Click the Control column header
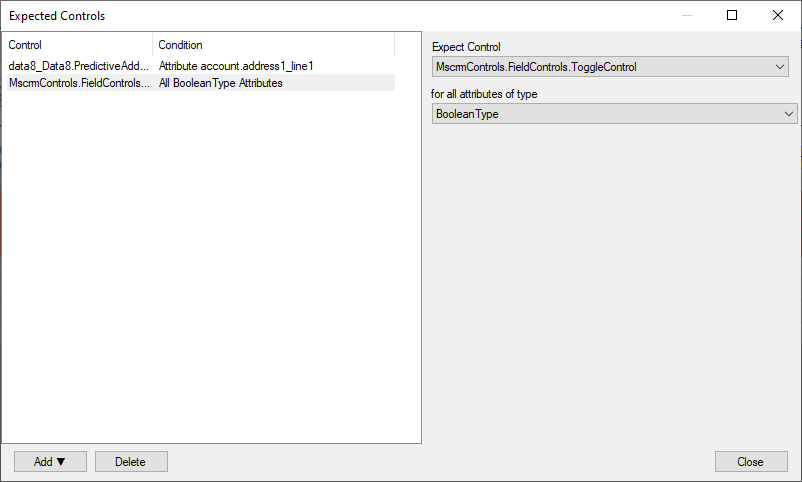802x482 pixels. click(x=77, y=45)
